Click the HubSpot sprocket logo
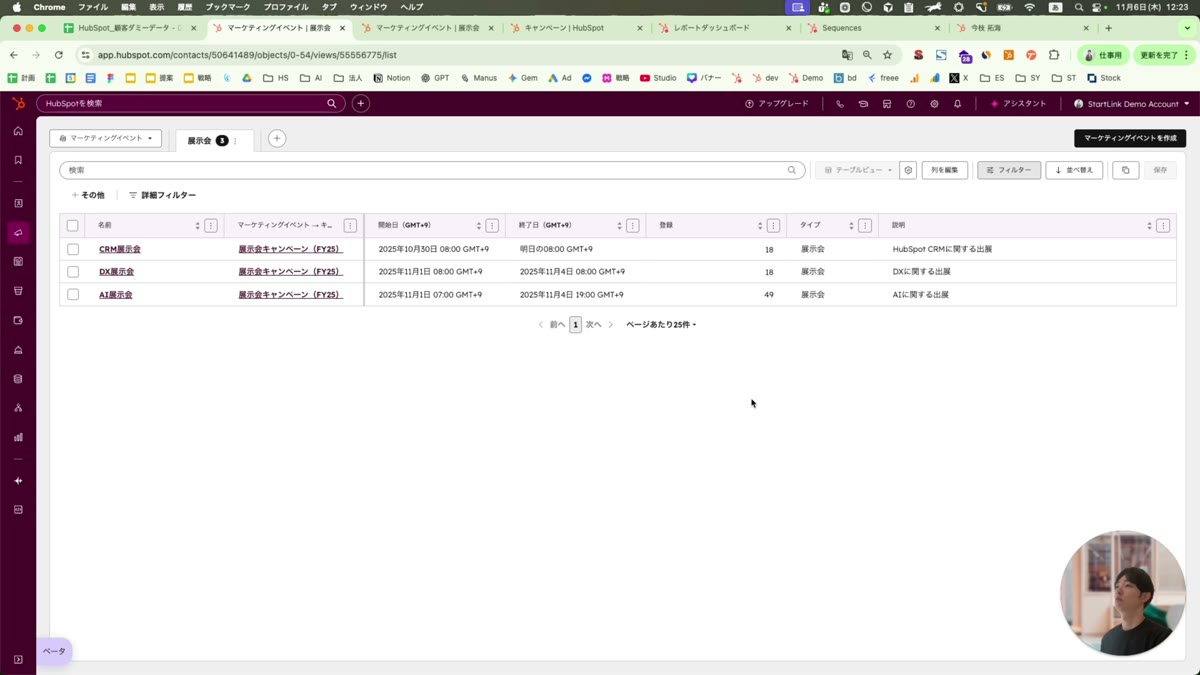 click(x=18, y=103)
